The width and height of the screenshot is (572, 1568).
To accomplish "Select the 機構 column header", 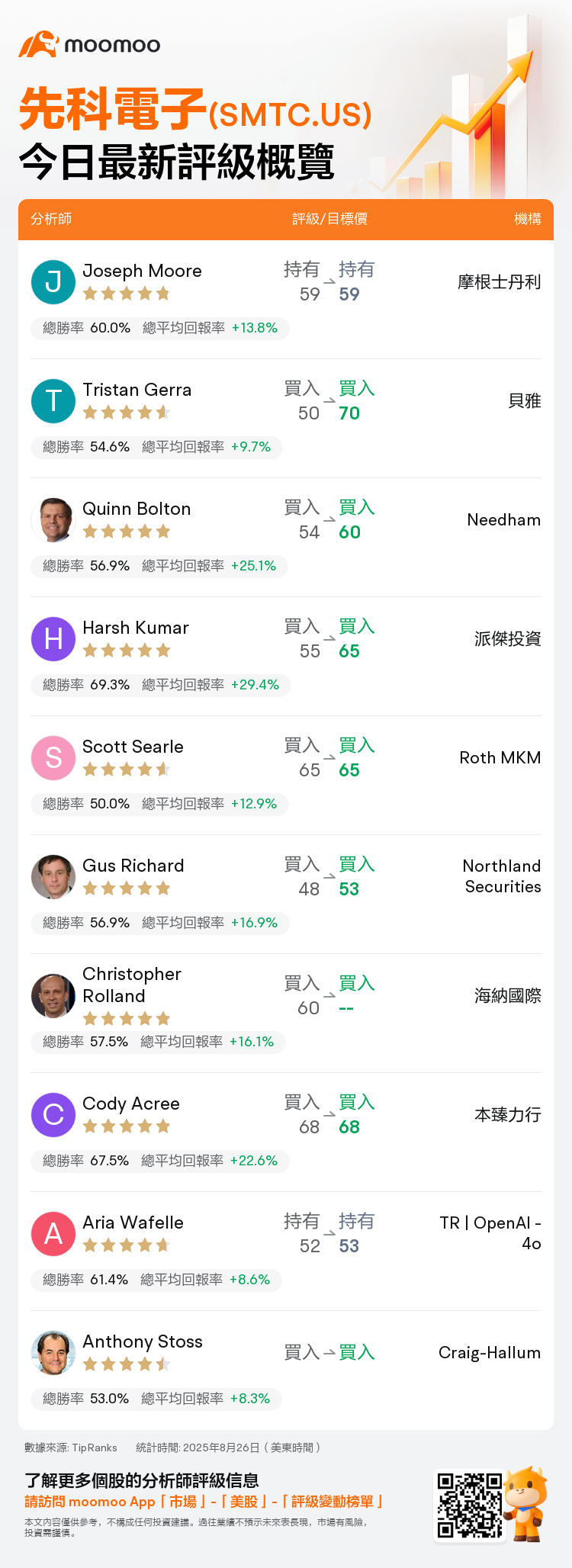I will point(528,219).
